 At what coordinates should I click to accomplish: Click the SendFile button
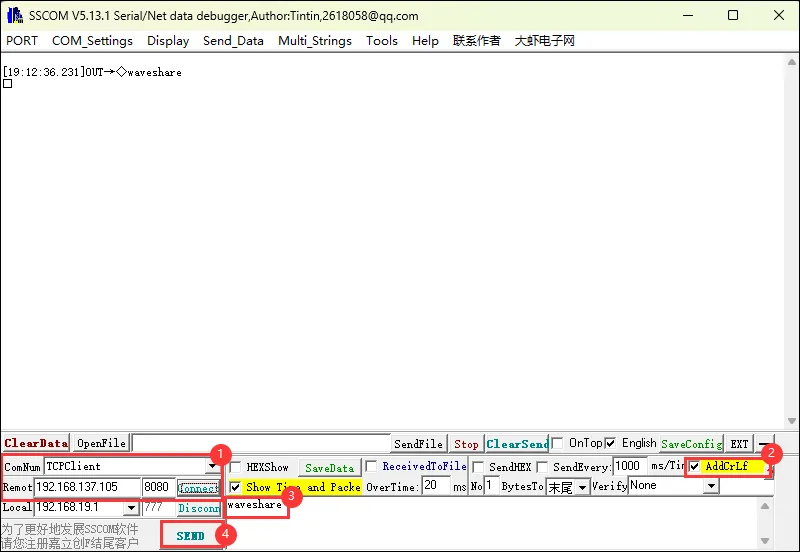pyautogui.click(x=418, y=443)
